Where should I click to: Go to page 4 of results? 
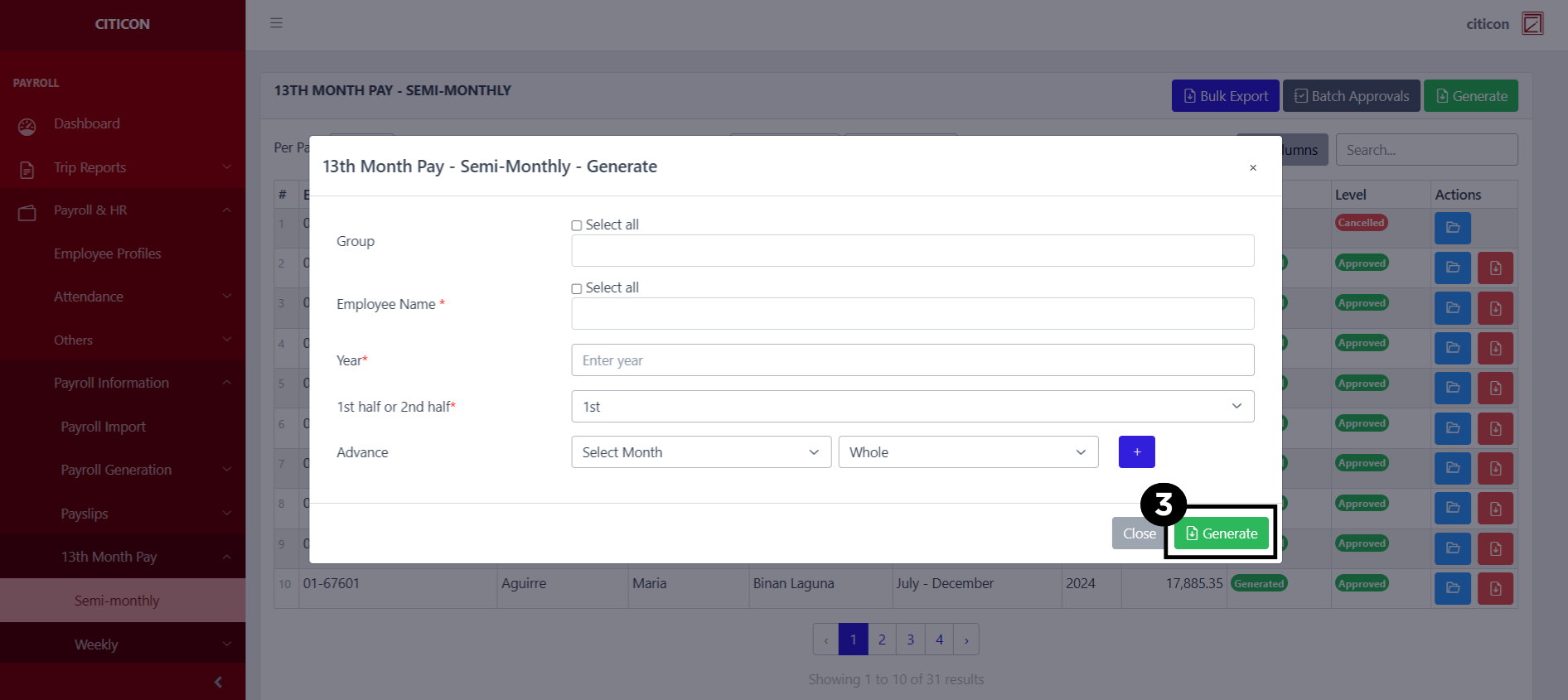pos(939,640)
